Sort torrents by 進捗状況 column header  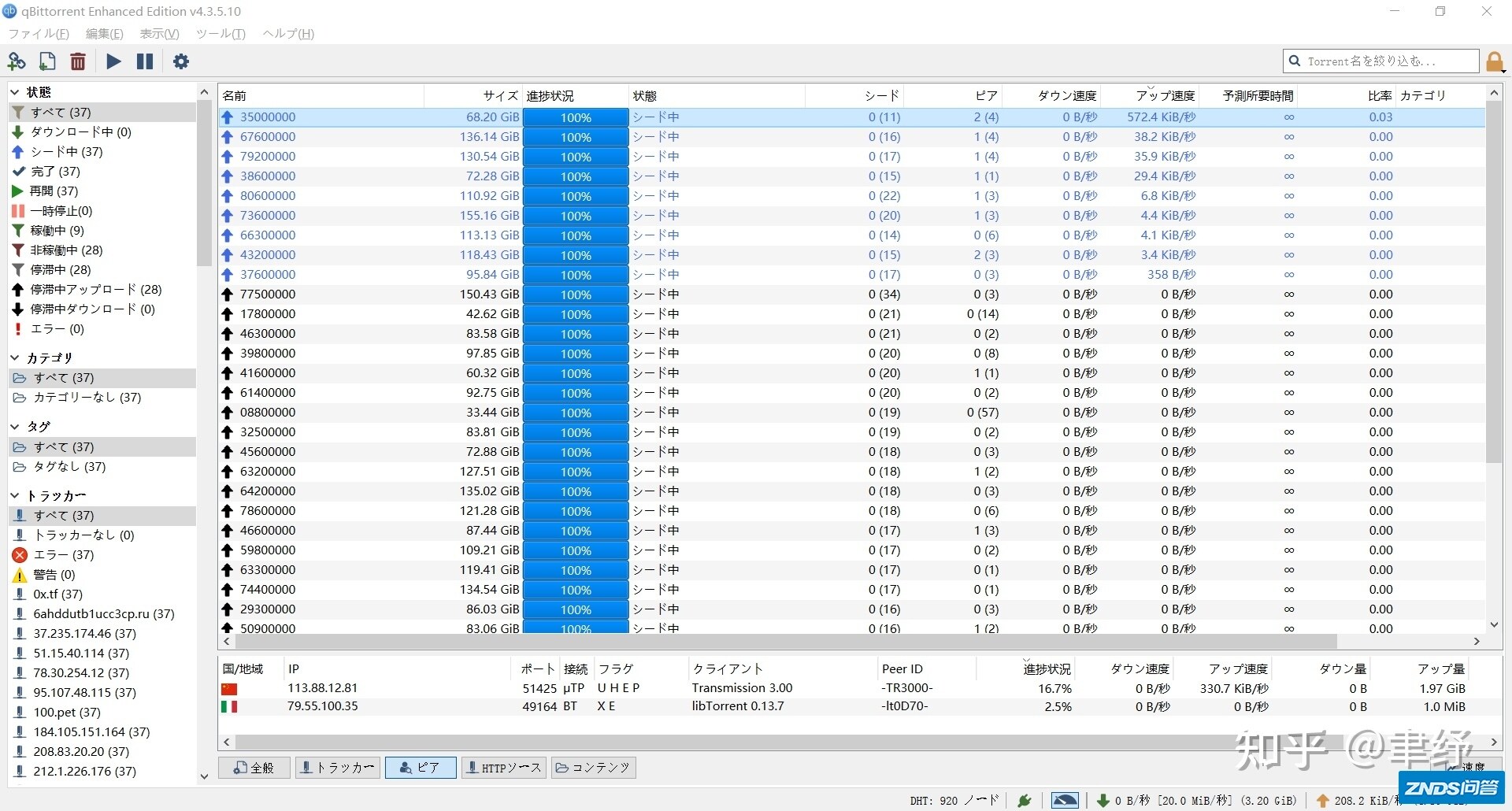[x=576, y=96]
